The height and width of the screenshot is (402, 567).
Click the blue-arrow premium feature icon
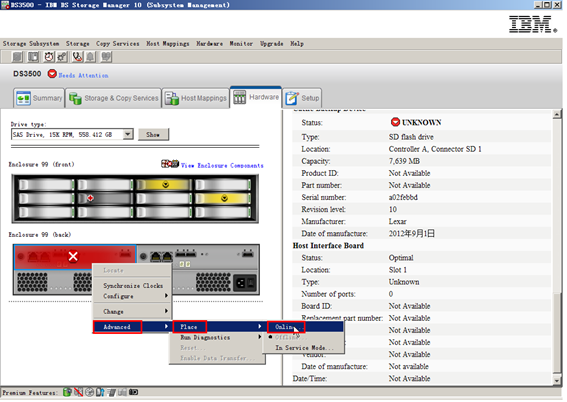(100, 392)
